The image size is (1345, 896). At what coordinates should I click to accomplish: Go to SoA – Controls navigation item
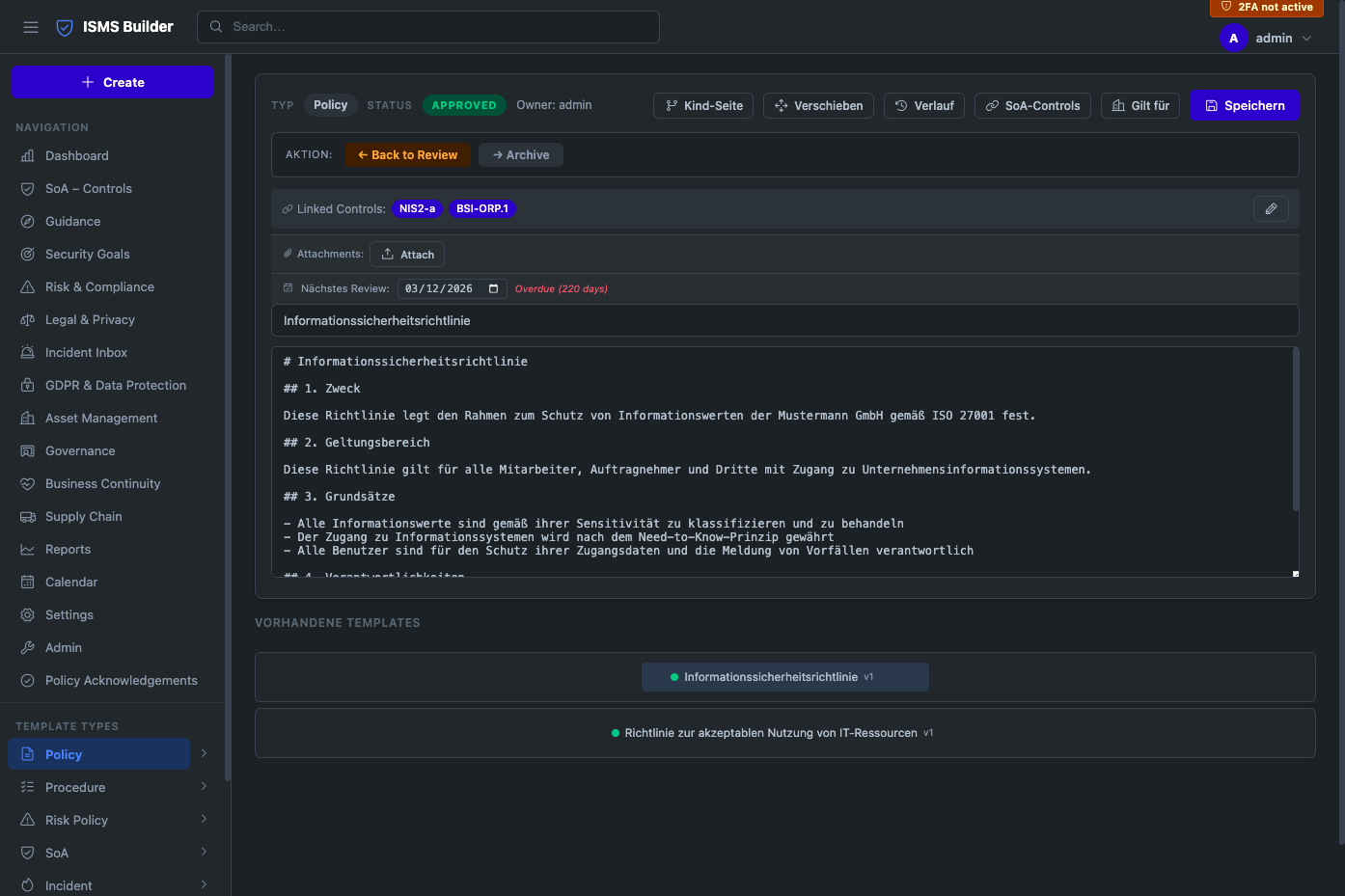point(114,189)
